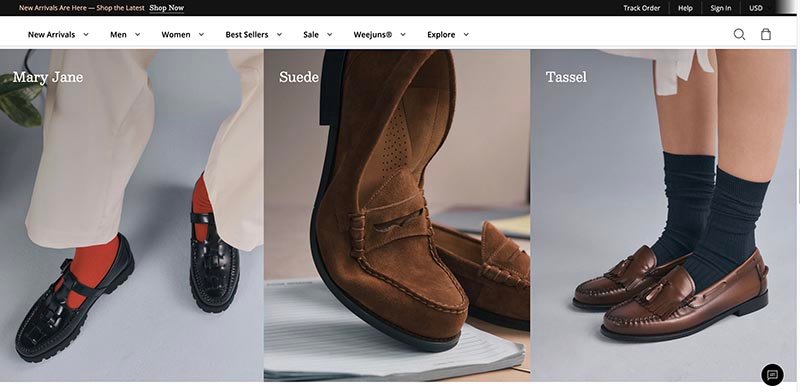The height and width of the screenshot is (392, 800).
Task: Open the Men menu item
Action: 118,35
